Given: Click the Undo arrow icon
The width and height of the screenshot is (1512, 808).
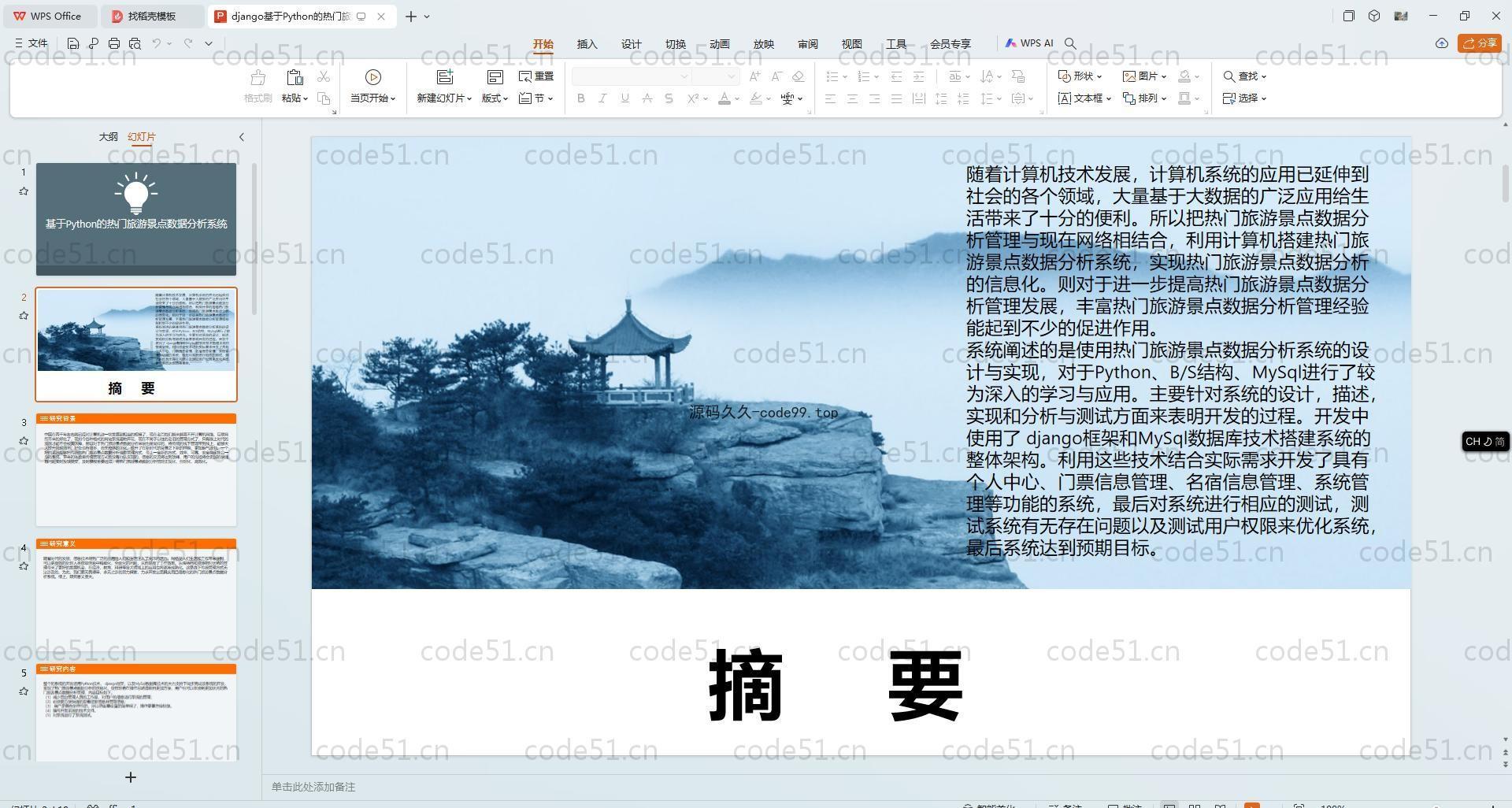Looking at the screenshot, I should (x=157, y=43).
